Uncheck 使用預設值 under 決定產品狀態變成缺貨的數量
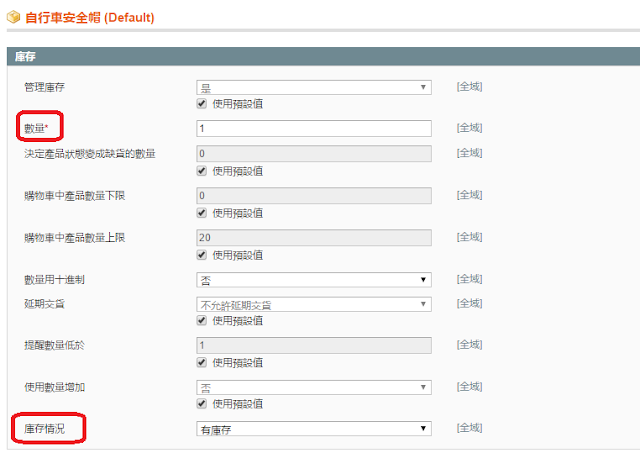 (203, 171)
